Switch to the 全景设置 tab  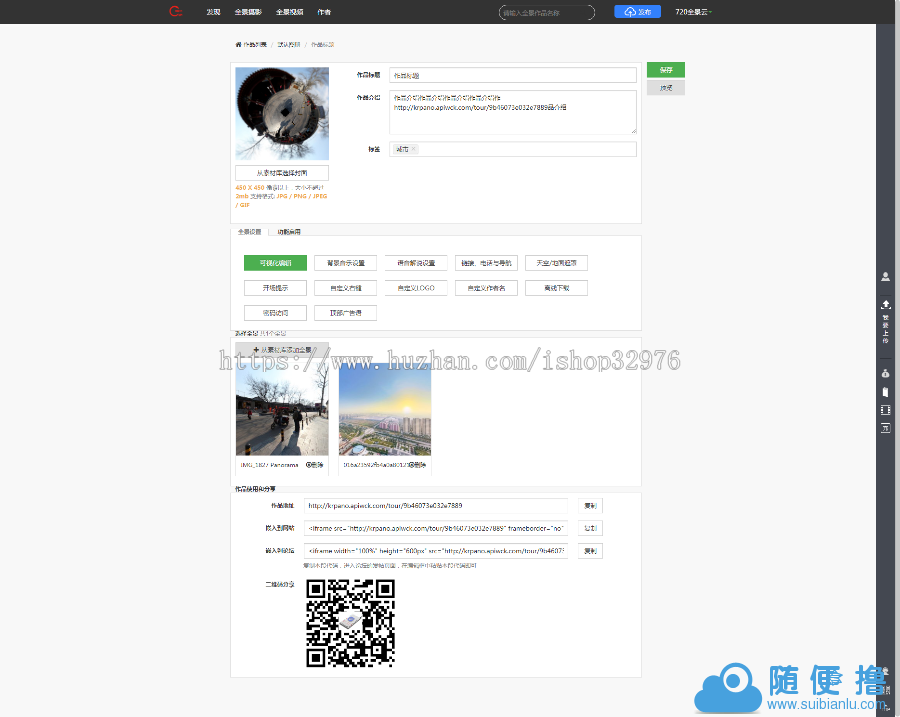click(250, 232)
